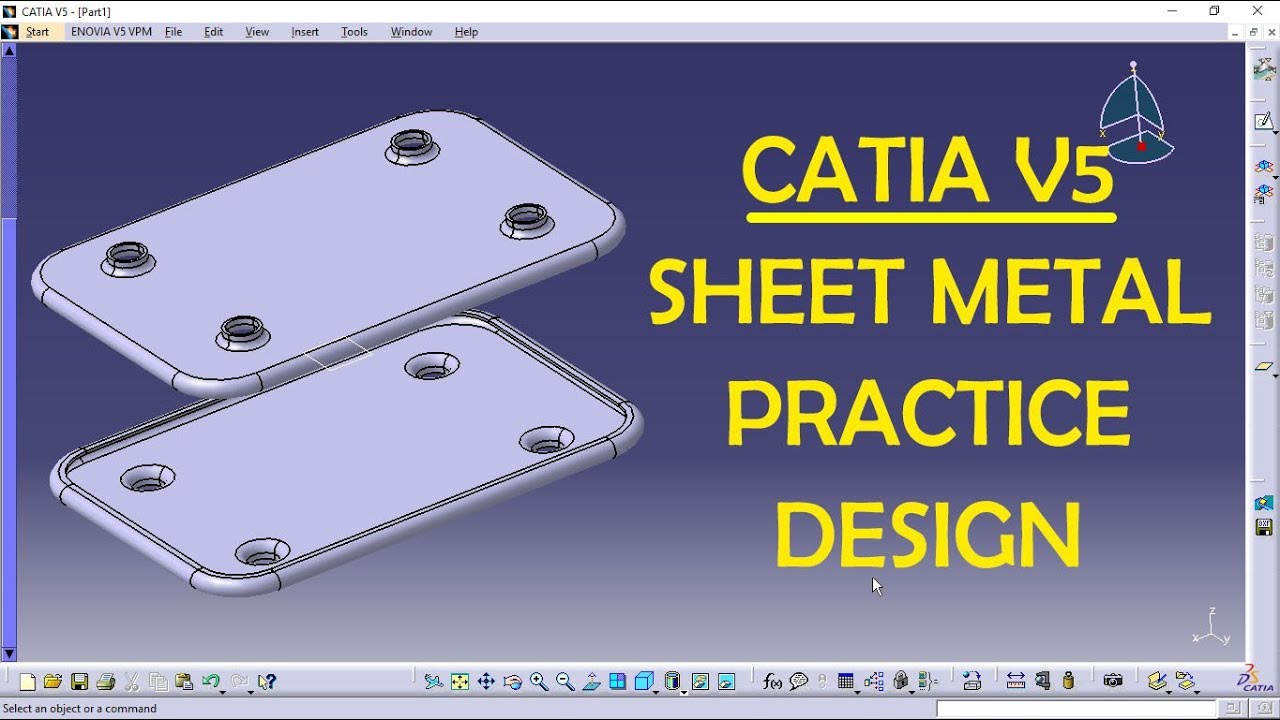
Task: Click the view compass at top right
Action: [x=1135, y=112]
